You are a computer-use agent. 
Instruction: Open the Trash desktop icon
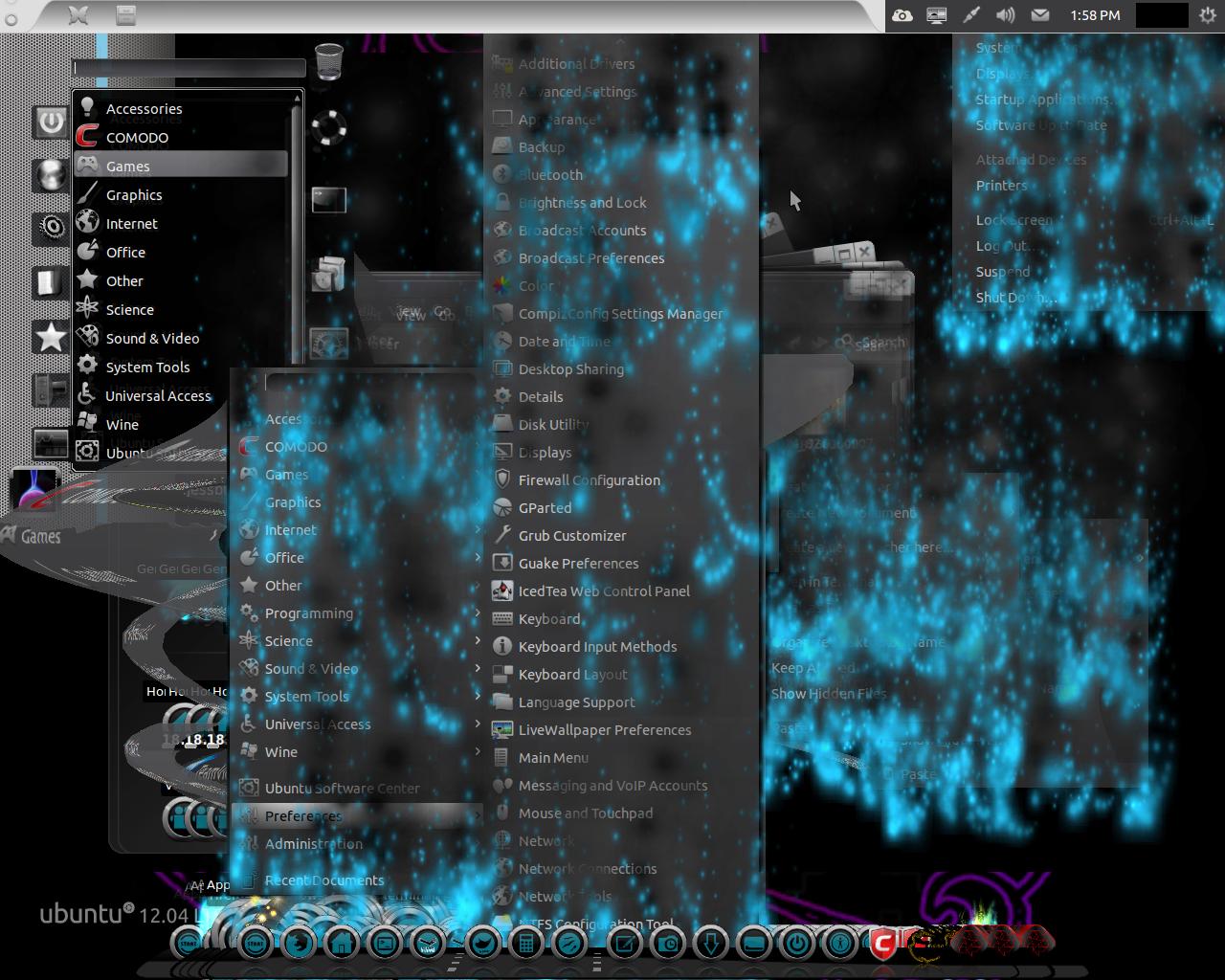pyautogui.click(x=328, y=61)
